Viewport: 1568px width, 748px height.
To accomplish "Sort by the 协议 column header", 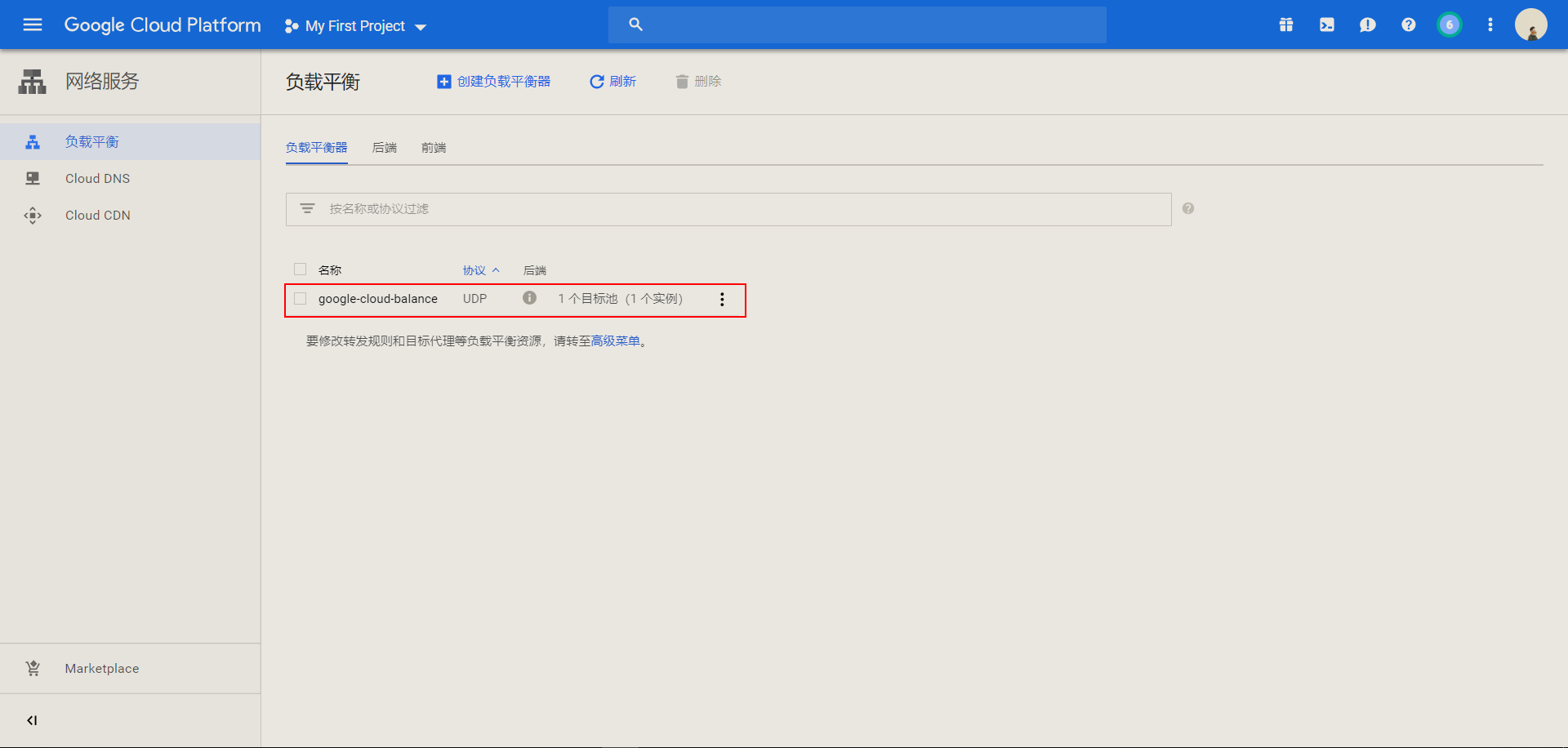I will point(481,270).
